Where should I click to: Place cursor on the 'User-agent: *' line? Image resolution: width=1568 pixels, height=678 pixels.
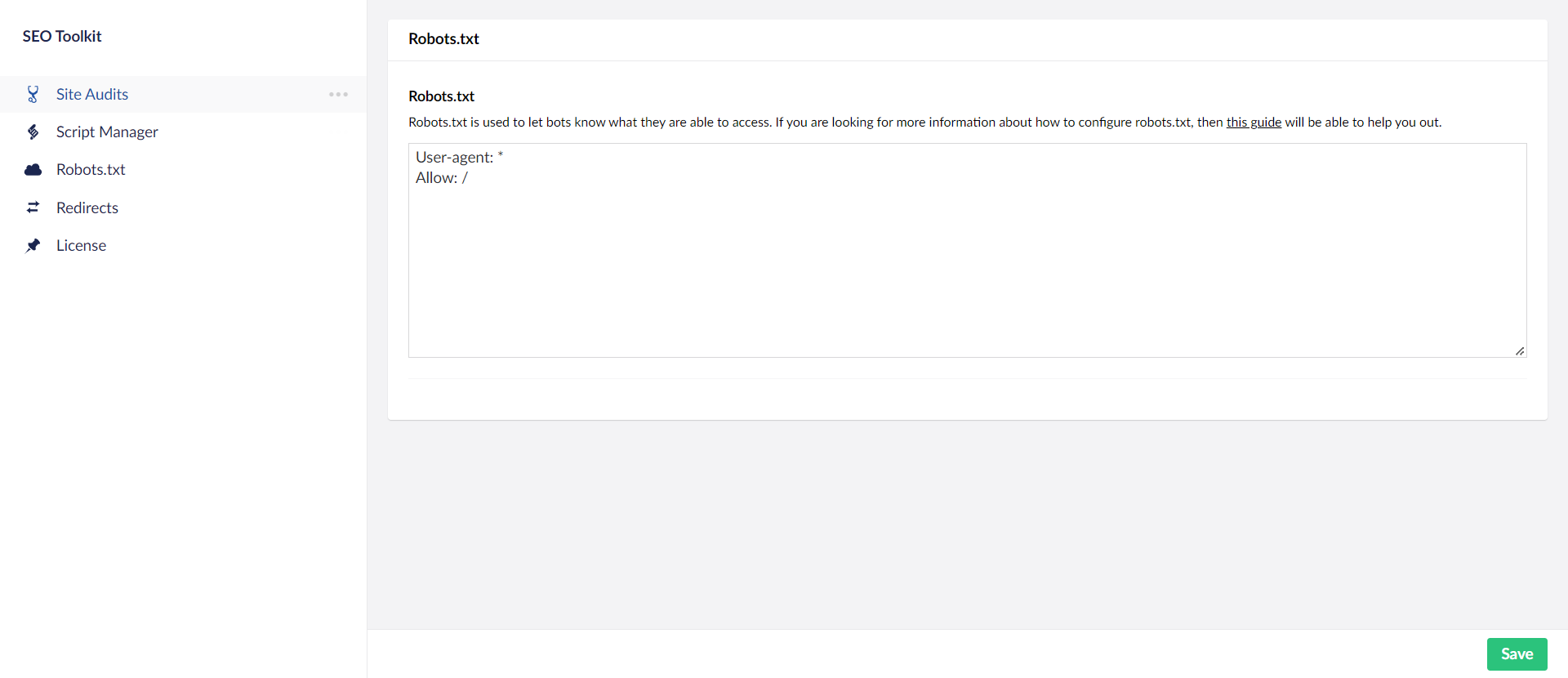click(459, 157)
